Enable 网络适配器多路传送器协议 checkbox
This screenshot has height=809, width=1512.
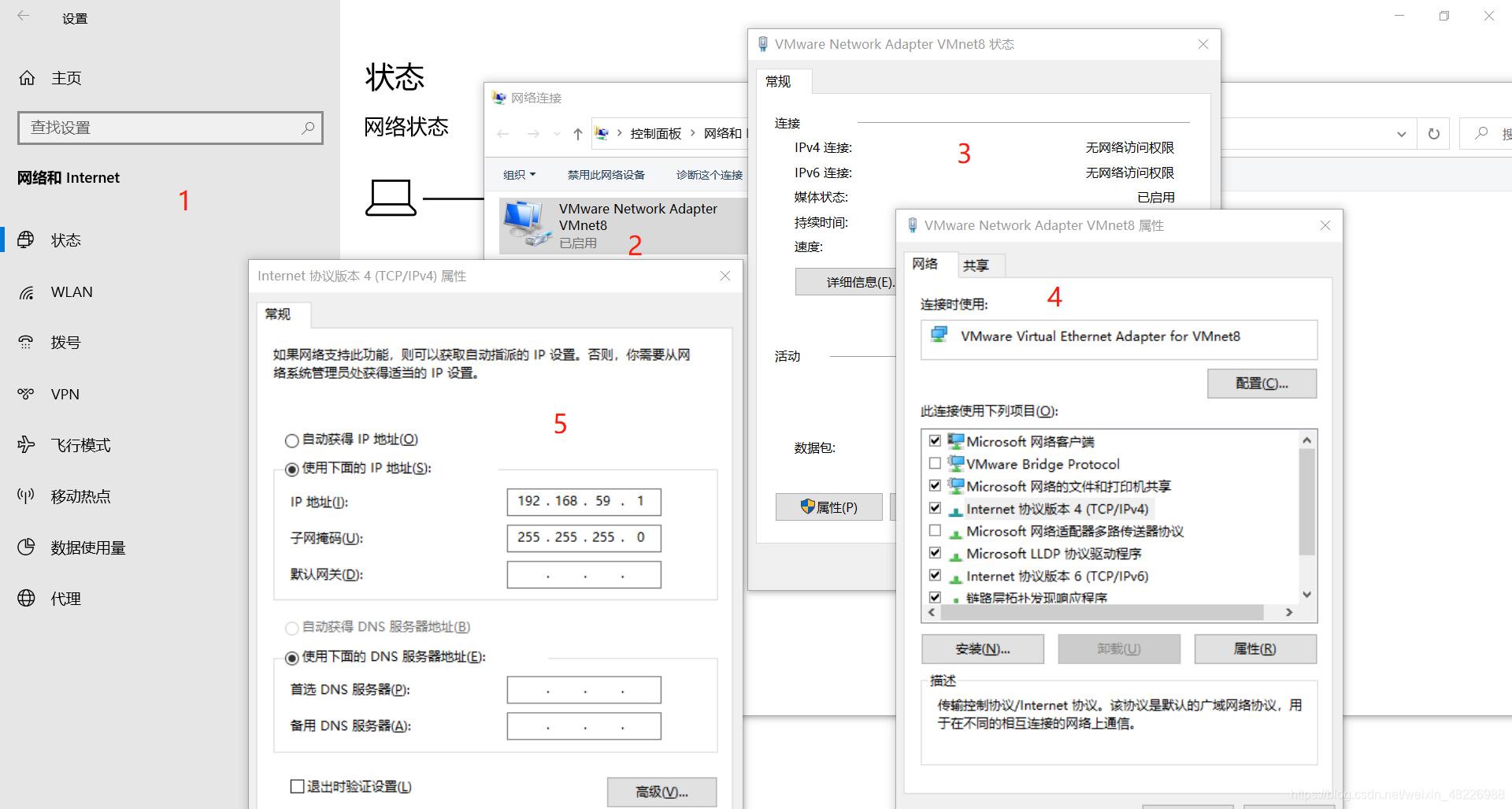[935, 530]
